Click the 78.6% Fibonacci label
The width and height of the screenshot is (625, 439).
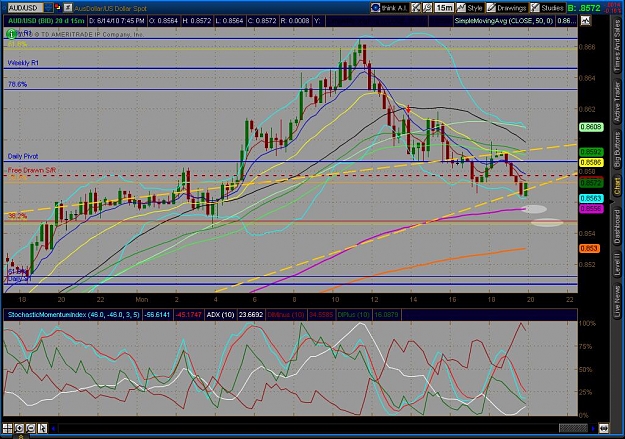coord(17,84)
